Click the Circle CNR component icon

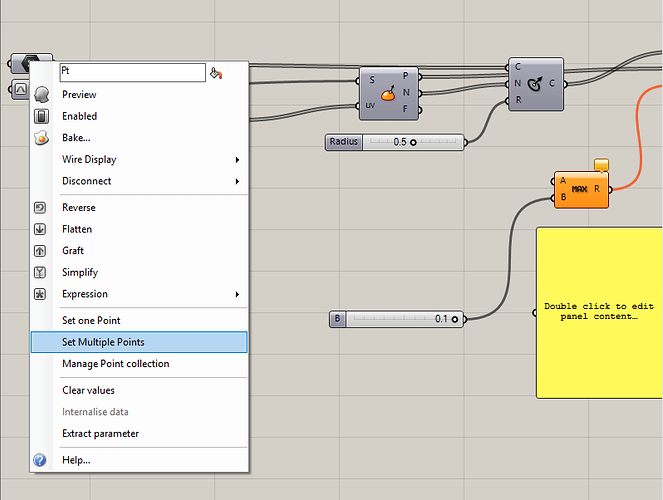535,84
